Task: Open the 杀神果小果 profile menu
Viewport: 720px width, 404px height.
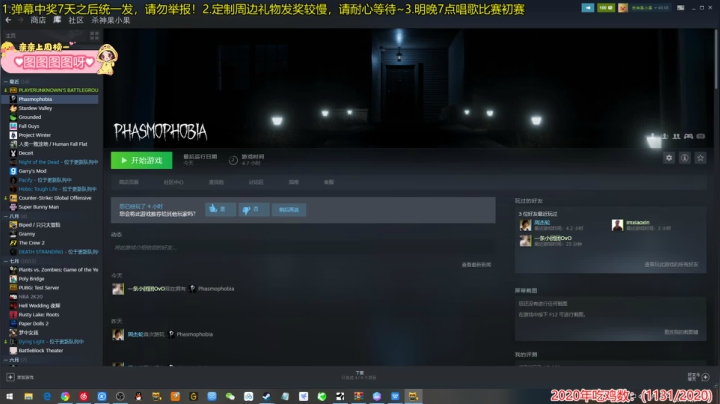Action: [x=111, y=20]
